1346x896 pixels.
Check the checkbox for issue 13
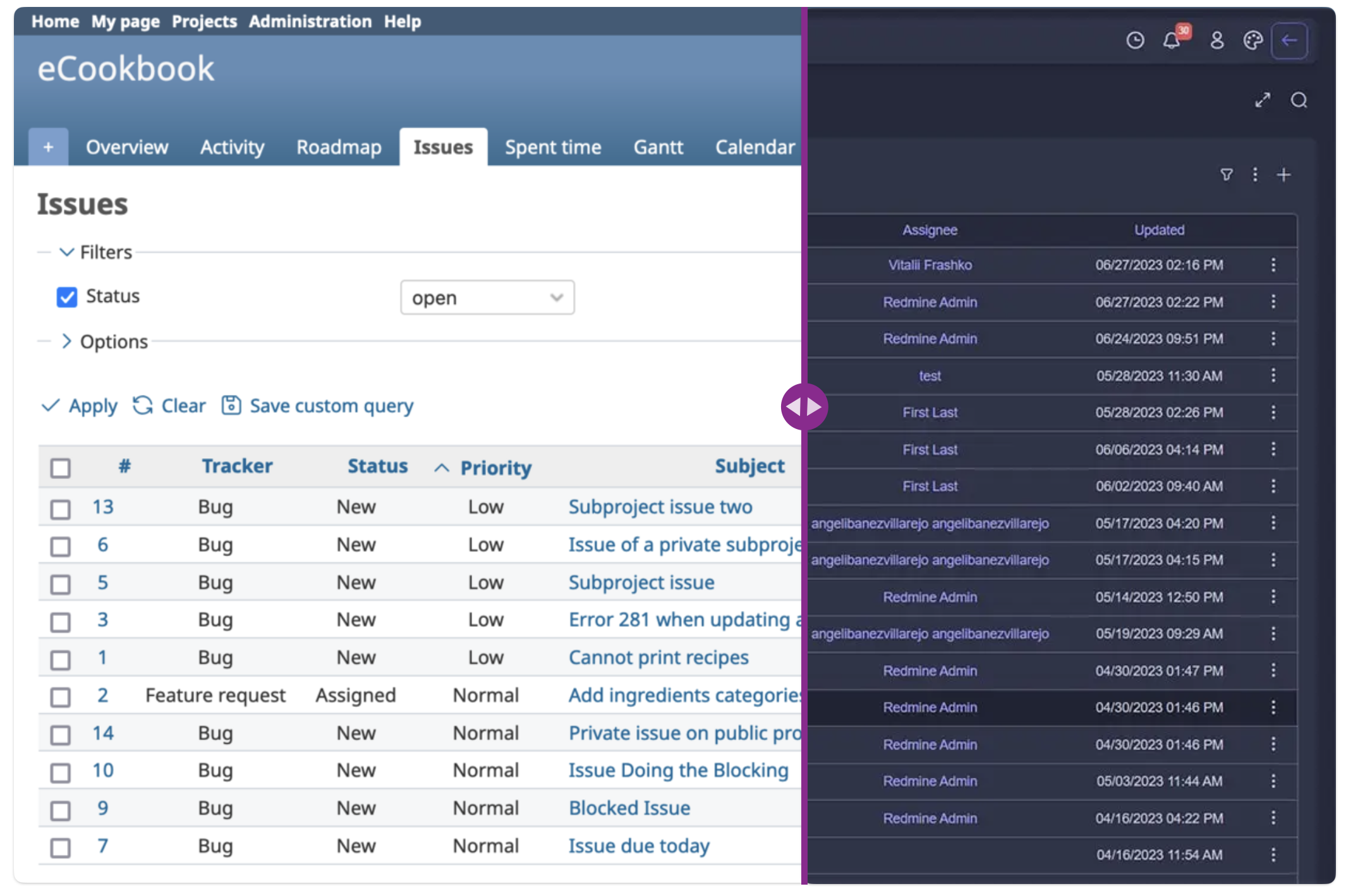[x=60, y=509]
